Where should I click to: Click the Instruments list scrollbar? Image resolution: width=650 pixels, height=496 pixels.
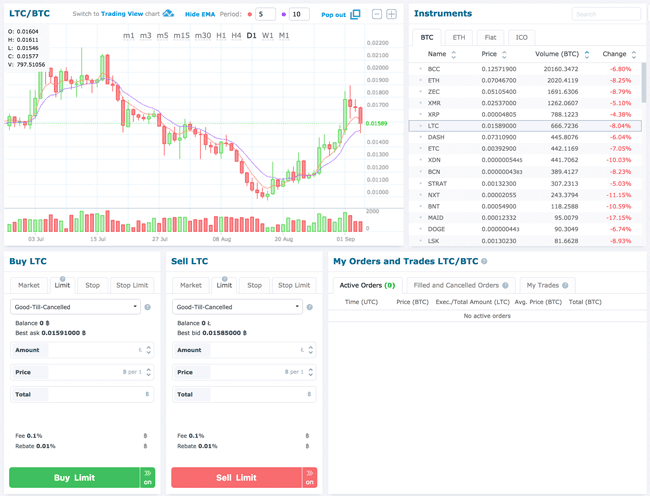coord(643,82)
